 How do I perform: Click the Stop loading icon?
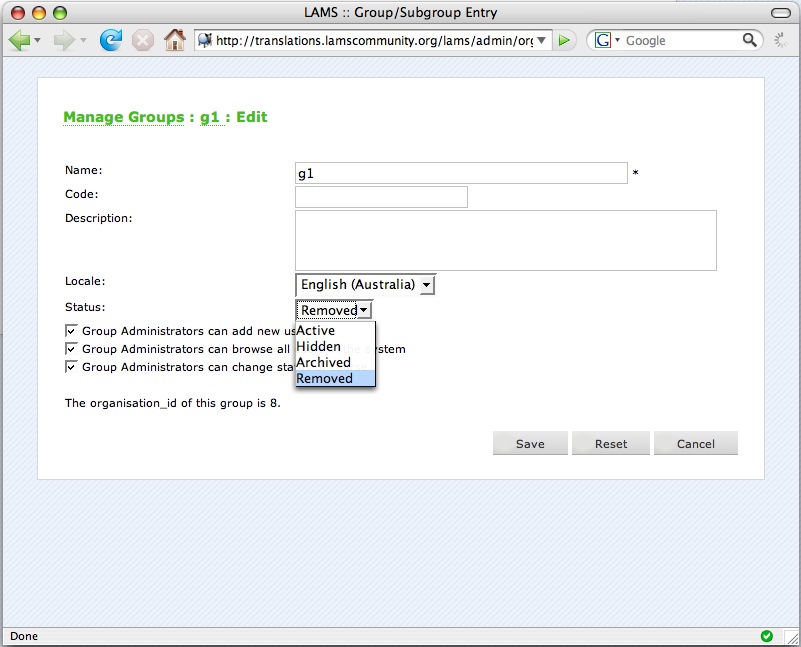pos(142,40)
